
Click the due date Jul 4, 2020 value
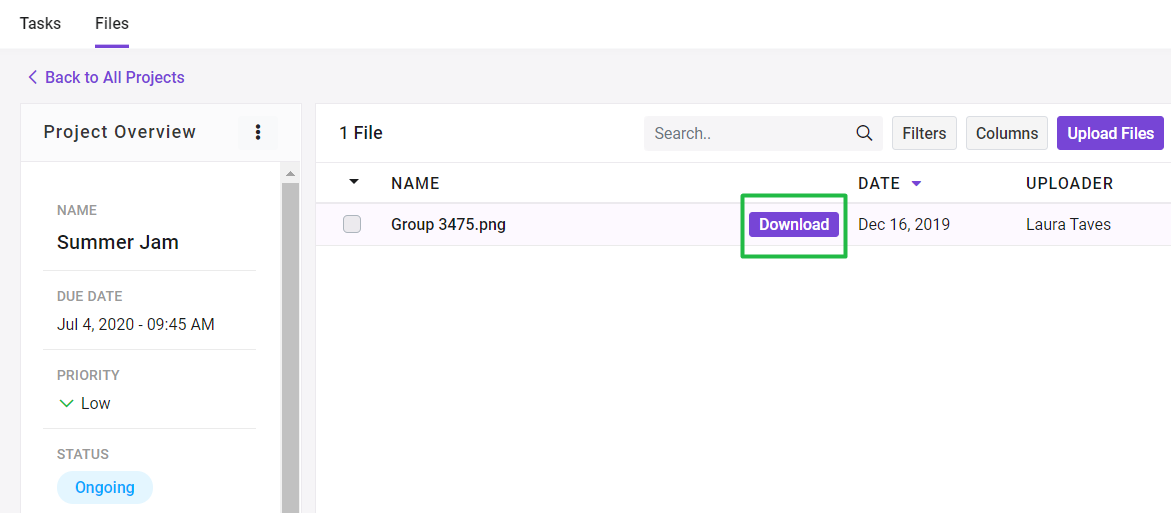click(x=135, y=324)
